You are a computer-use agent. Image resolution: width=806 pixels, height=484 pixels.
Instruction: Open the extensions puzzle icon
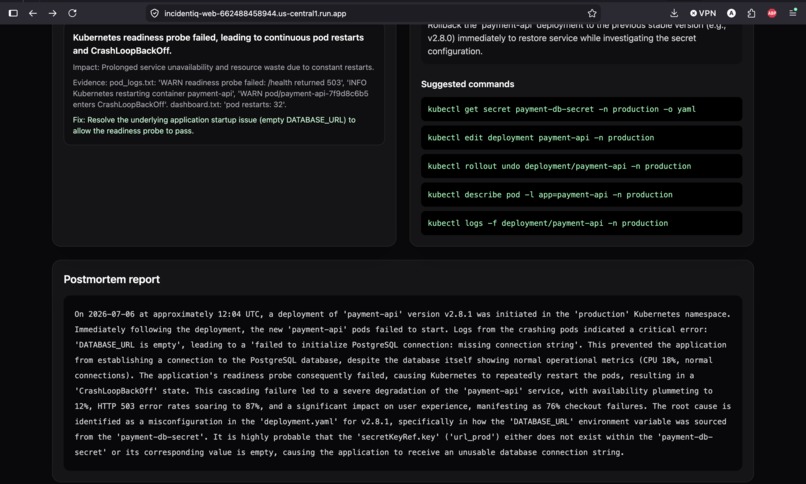click(751, 13)
